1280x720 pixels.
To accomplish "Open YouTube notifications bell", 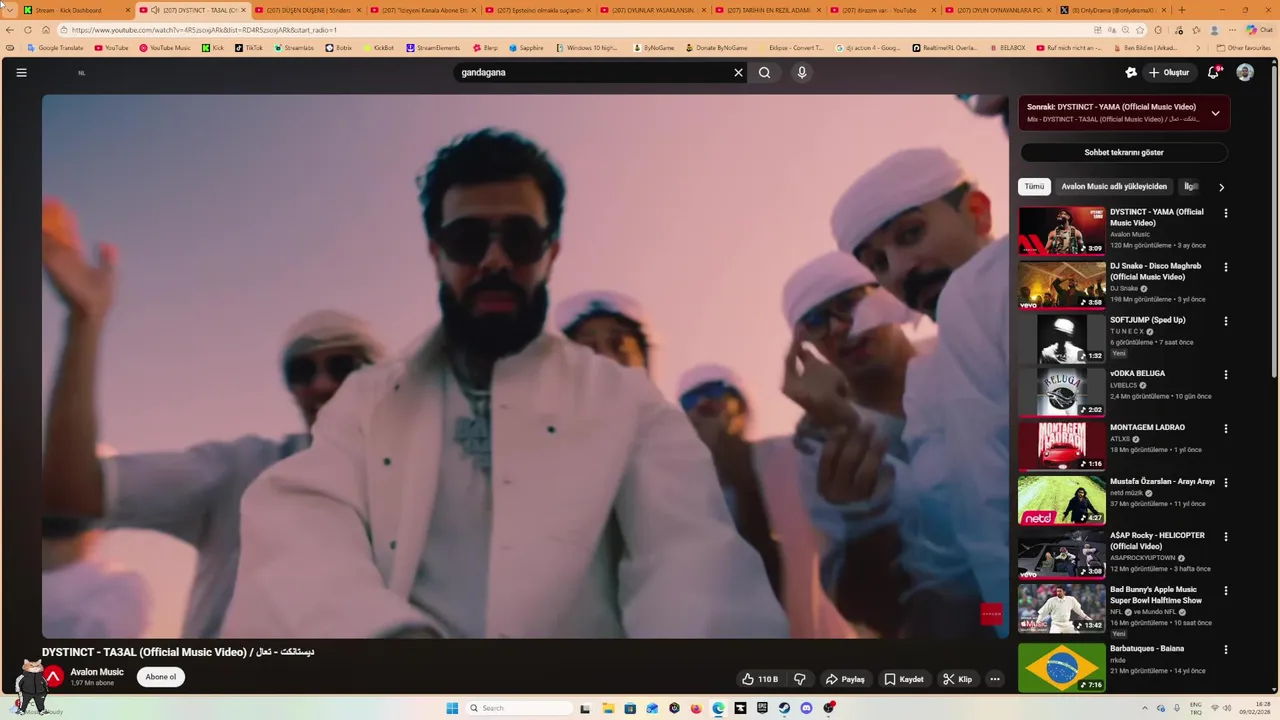I will pyautogui.click(x=1213, y=72).
